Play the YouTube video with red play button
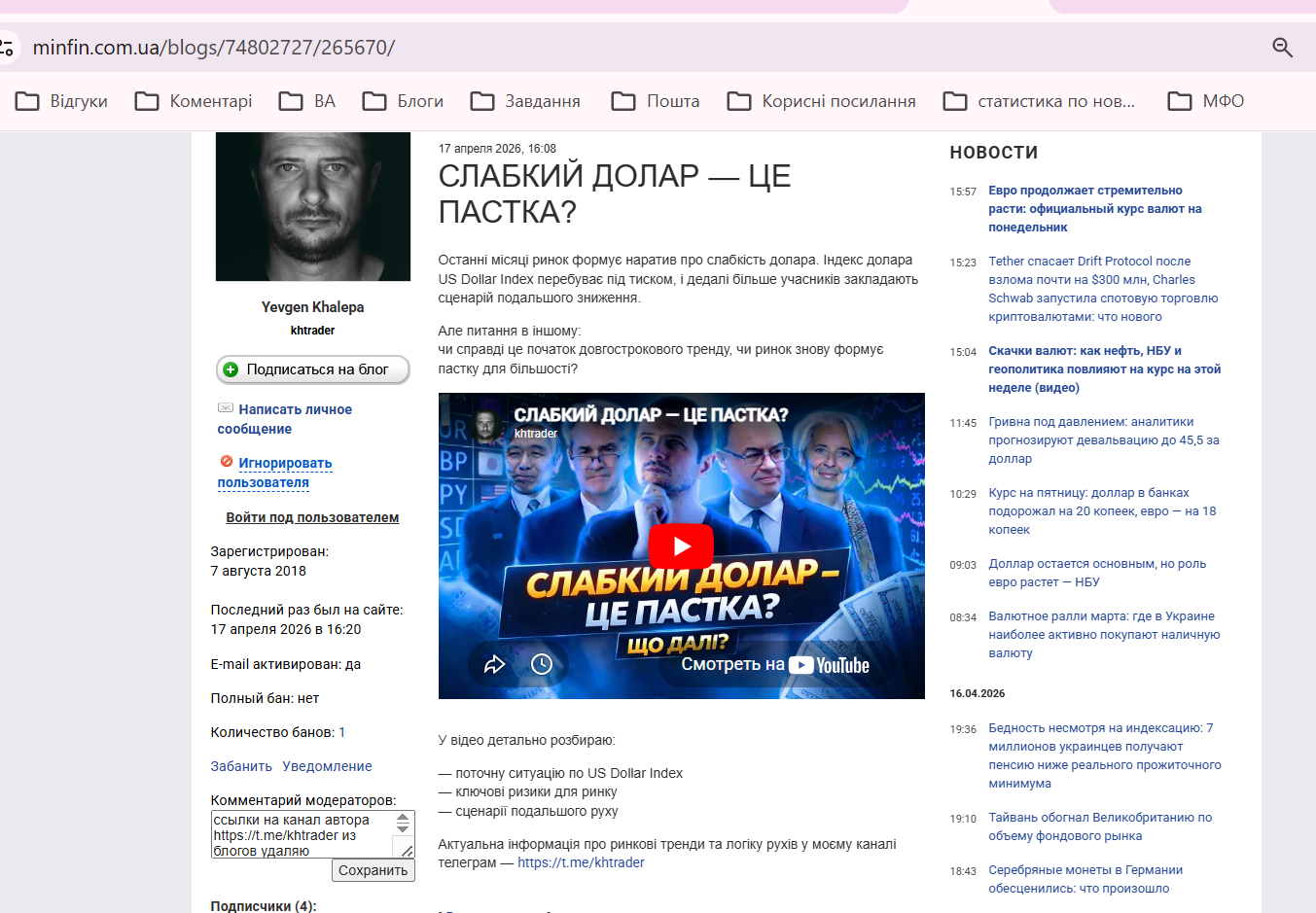This screenshot has height=913, width=1316. tap(681, 546)
